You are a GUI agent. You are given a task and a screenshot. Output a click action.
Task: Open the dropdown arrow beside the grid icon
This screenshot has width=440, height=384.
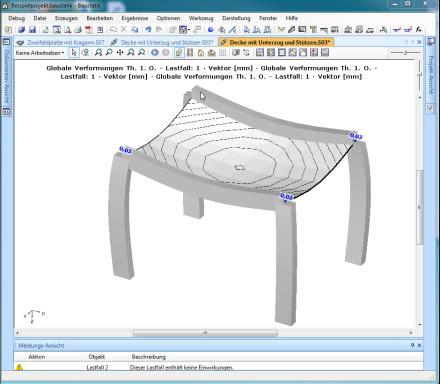point(189,30)
